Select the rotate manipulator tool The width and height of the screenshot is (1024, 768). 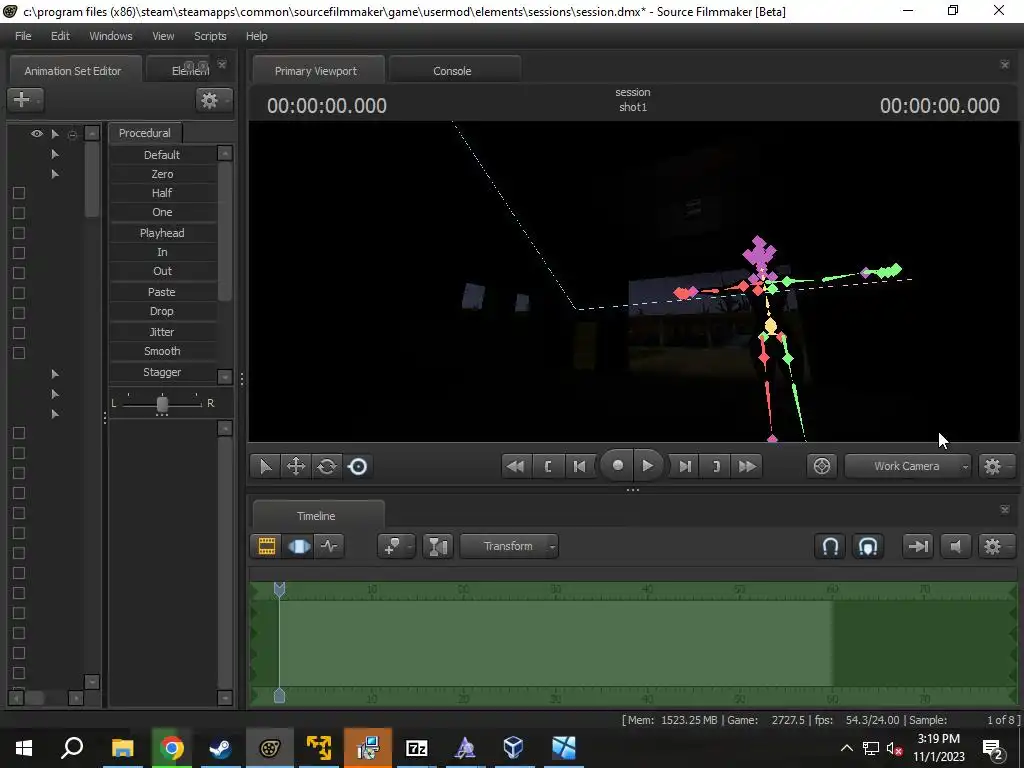click(x=327, y=466)
